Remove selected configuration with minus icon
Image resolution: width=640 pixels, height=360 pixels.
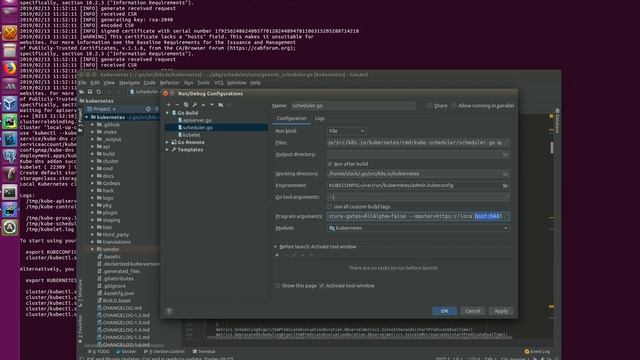(x=177, y=105)
